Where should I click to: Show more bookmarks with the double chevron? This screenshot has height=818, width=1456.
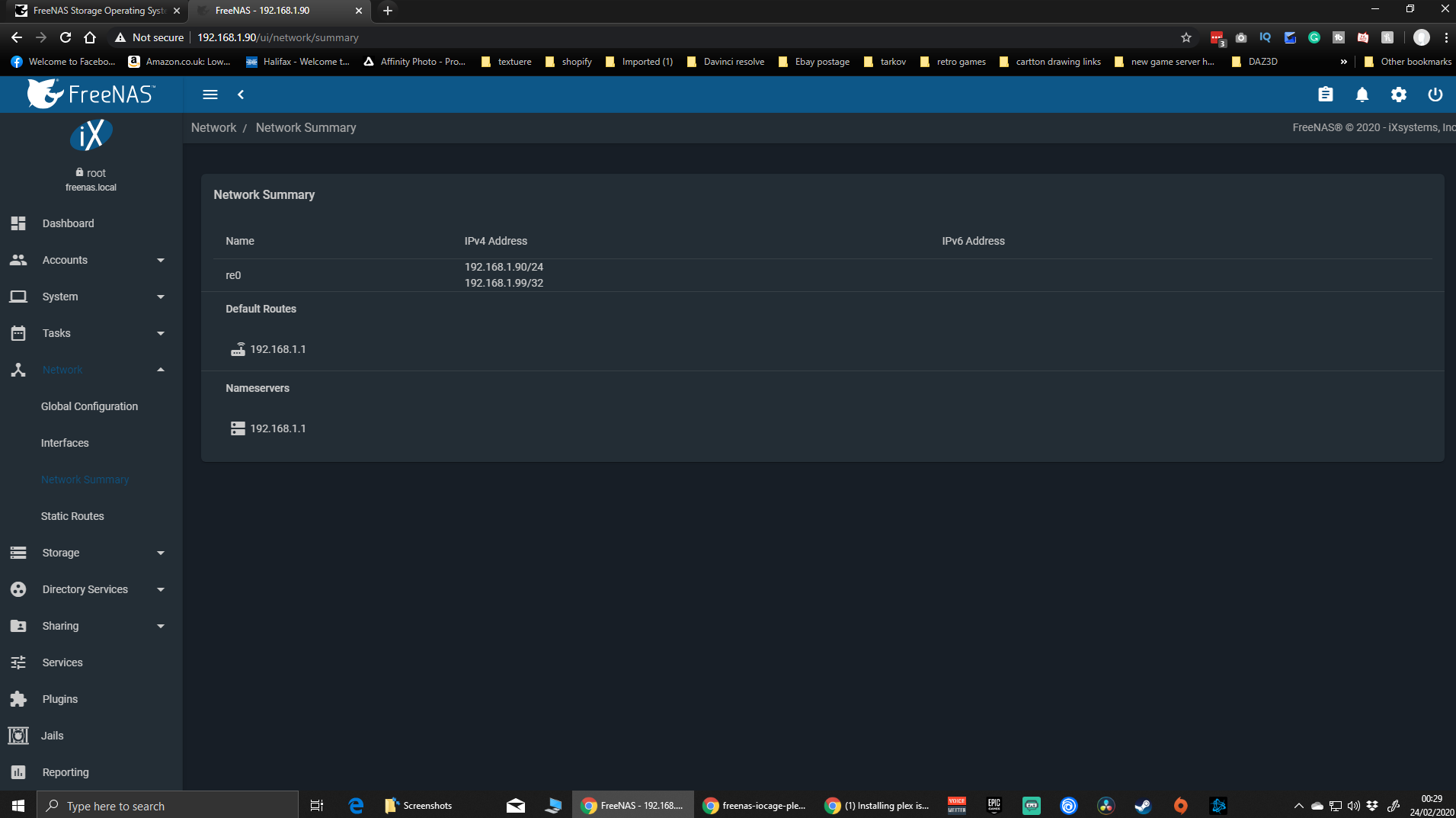(1343, 62)
